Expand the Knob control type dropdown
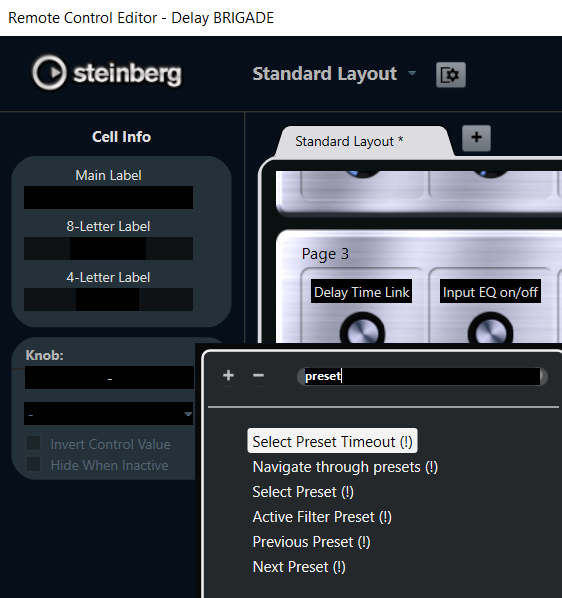 coord(109,414)
